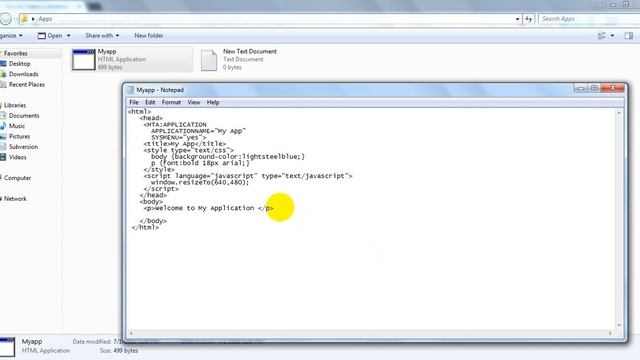Click the Downloads folder icon in Favorites

click(x=3, y=74)
